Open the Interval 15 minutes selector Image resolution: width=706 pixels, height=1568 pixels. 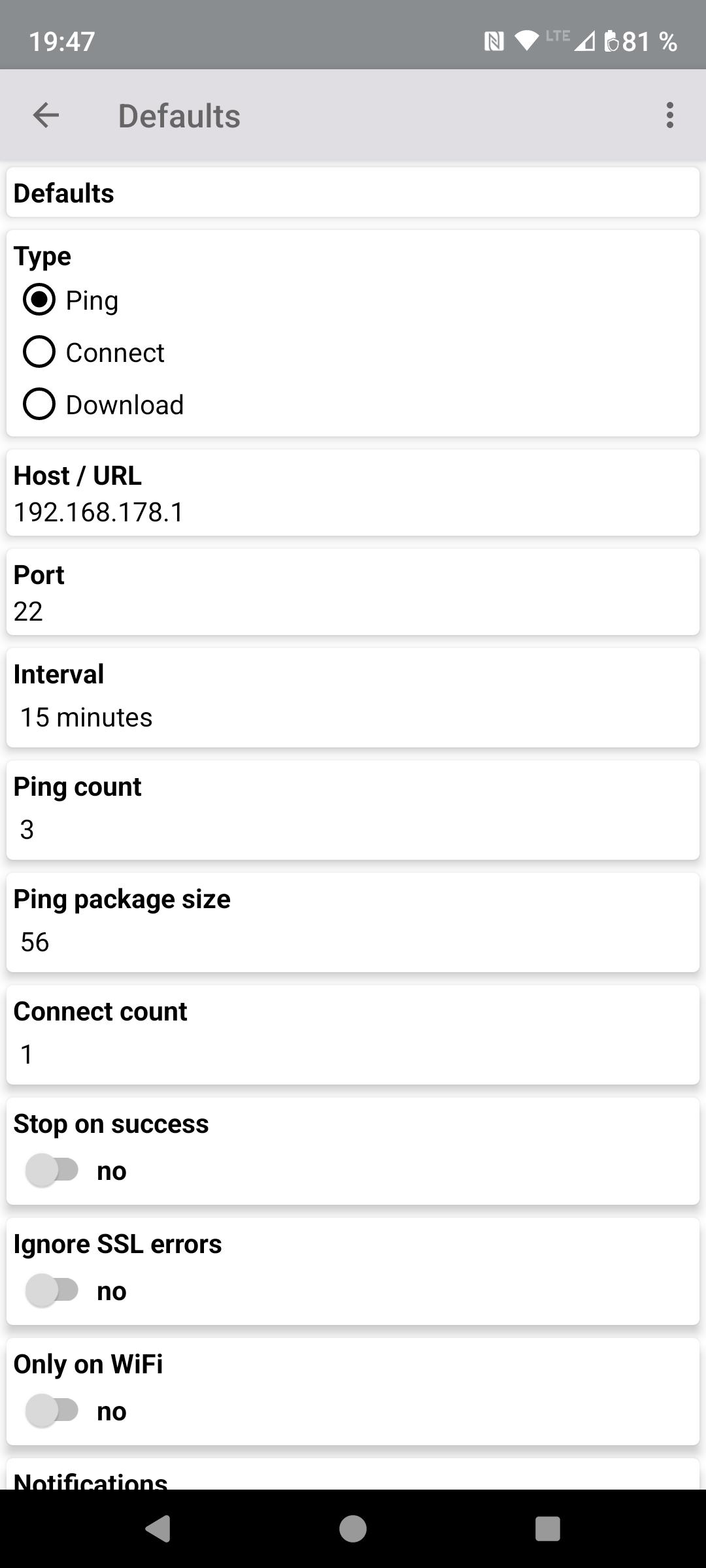[x=86, y=717]
